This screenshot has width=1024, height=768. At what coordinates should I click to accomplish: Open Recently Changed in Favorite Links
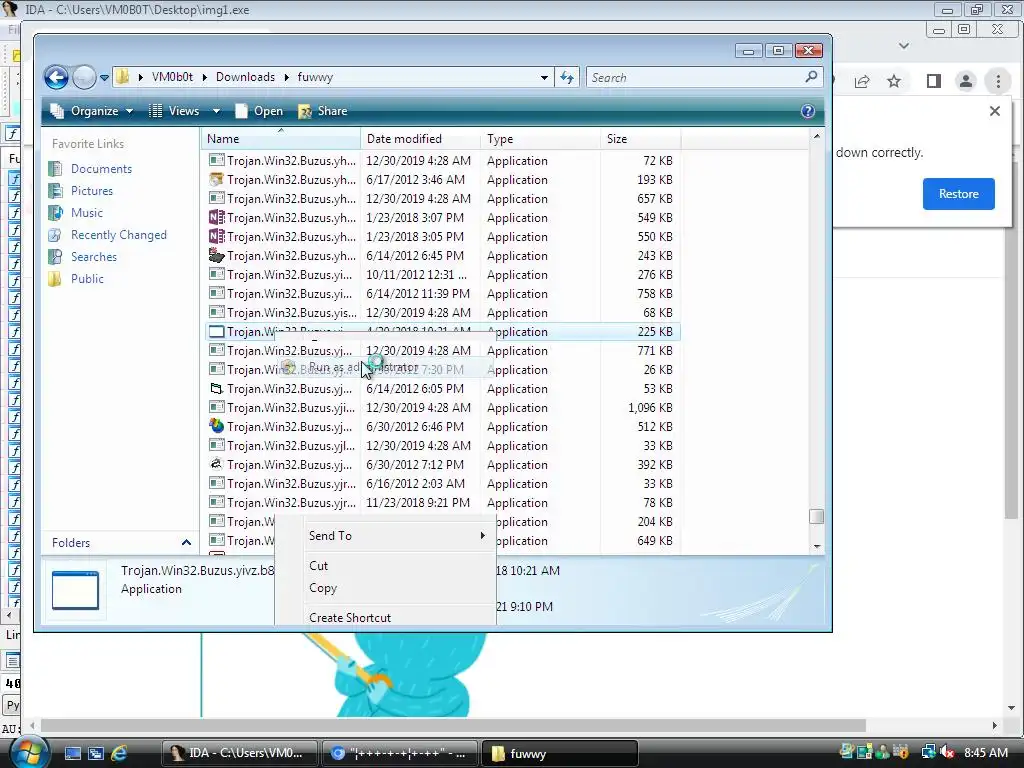[119, 235]
